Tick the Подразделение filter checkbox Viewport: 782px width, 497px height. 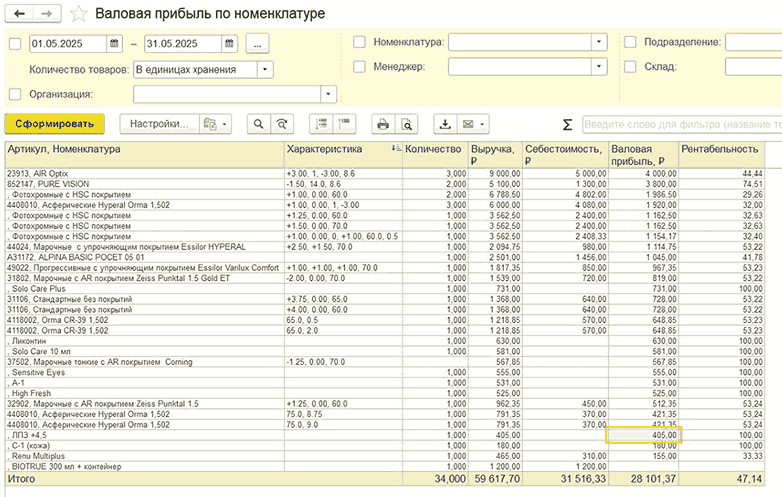630,42
